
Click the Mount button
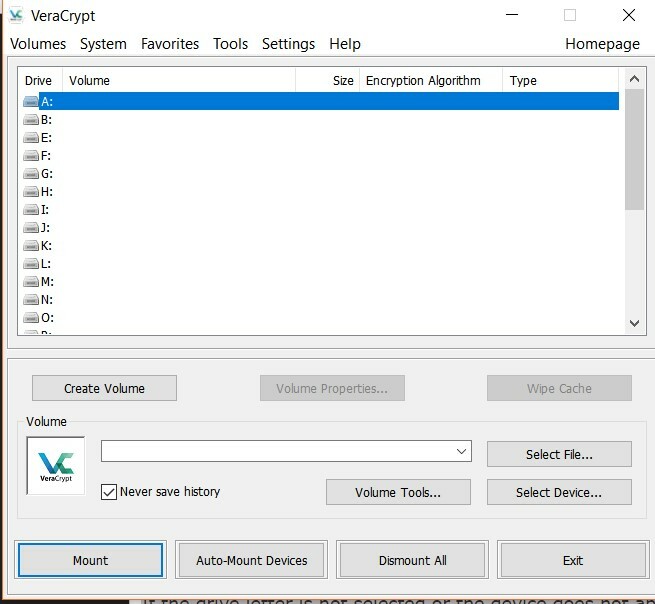[x=90, y=560]
